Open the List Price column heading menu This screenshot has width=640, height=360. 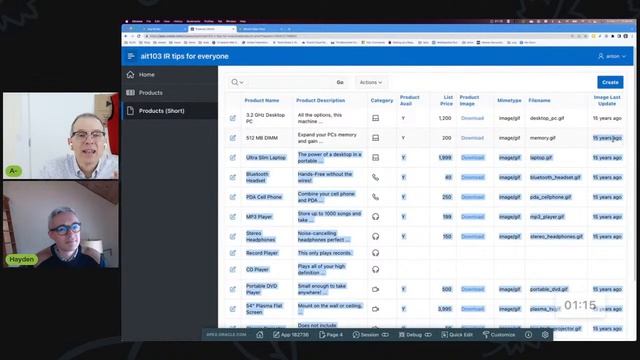(x=447, y=100)
